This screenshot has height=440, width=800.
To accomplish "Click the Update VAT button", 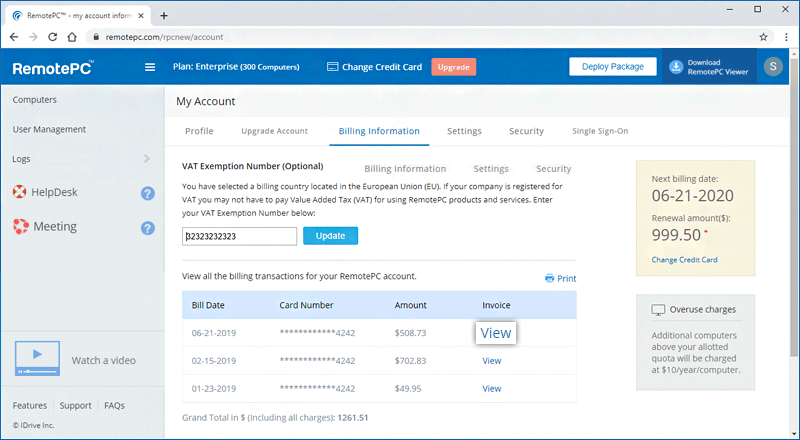I will tap(331, 236).
